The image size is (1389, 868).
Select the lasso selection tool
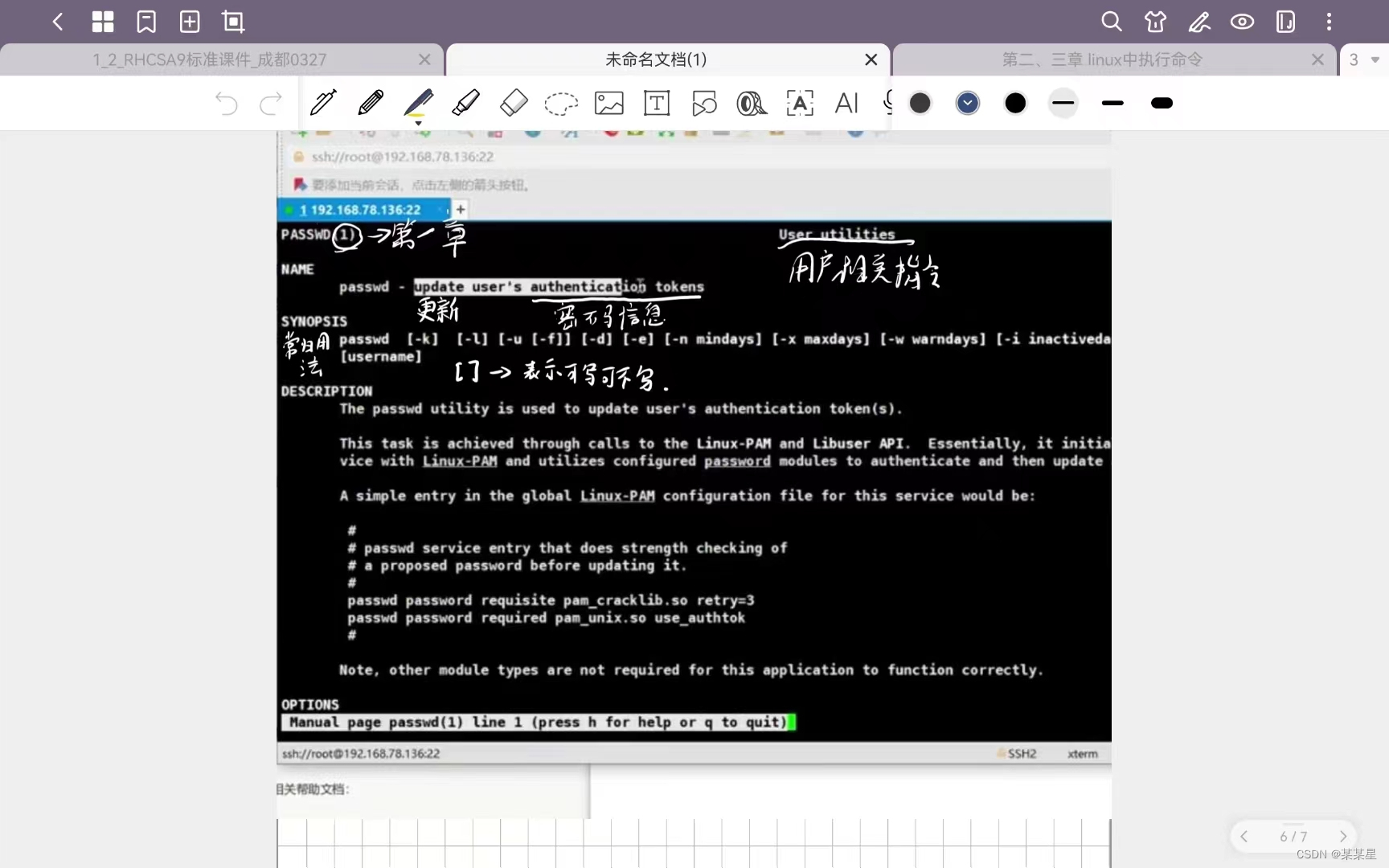[561, 104]
